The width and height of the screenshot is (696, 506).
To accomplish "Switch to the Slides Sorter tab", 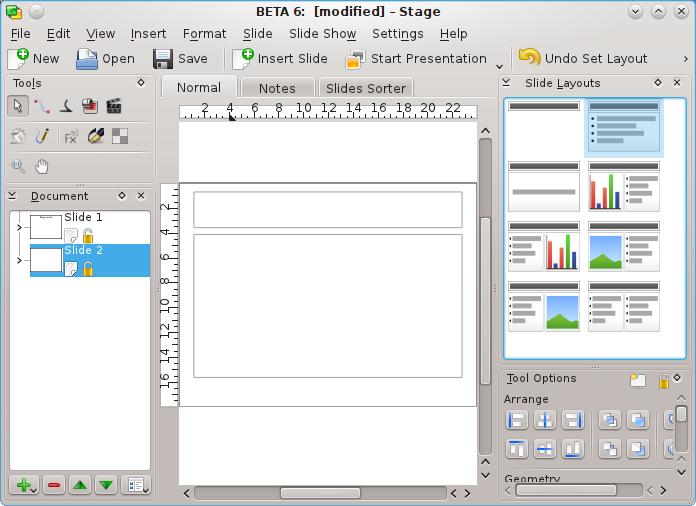I will pos(365,88).
